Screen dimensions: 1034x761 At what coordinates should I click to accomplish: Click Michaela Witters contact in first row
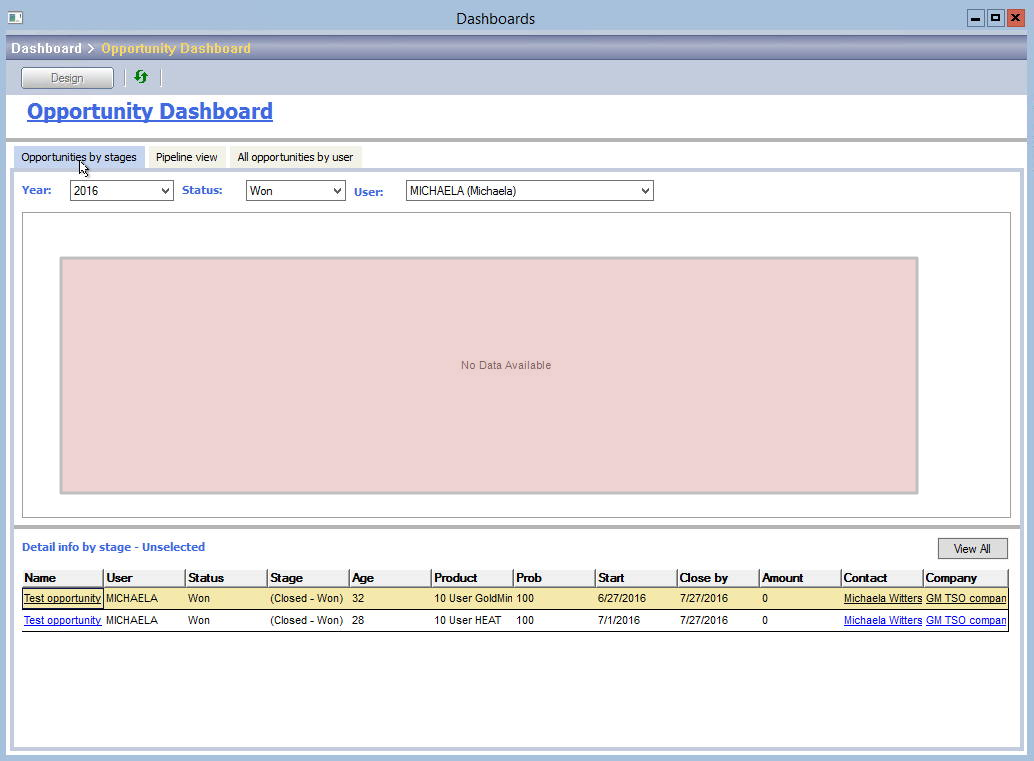click(x=882, y=599)
